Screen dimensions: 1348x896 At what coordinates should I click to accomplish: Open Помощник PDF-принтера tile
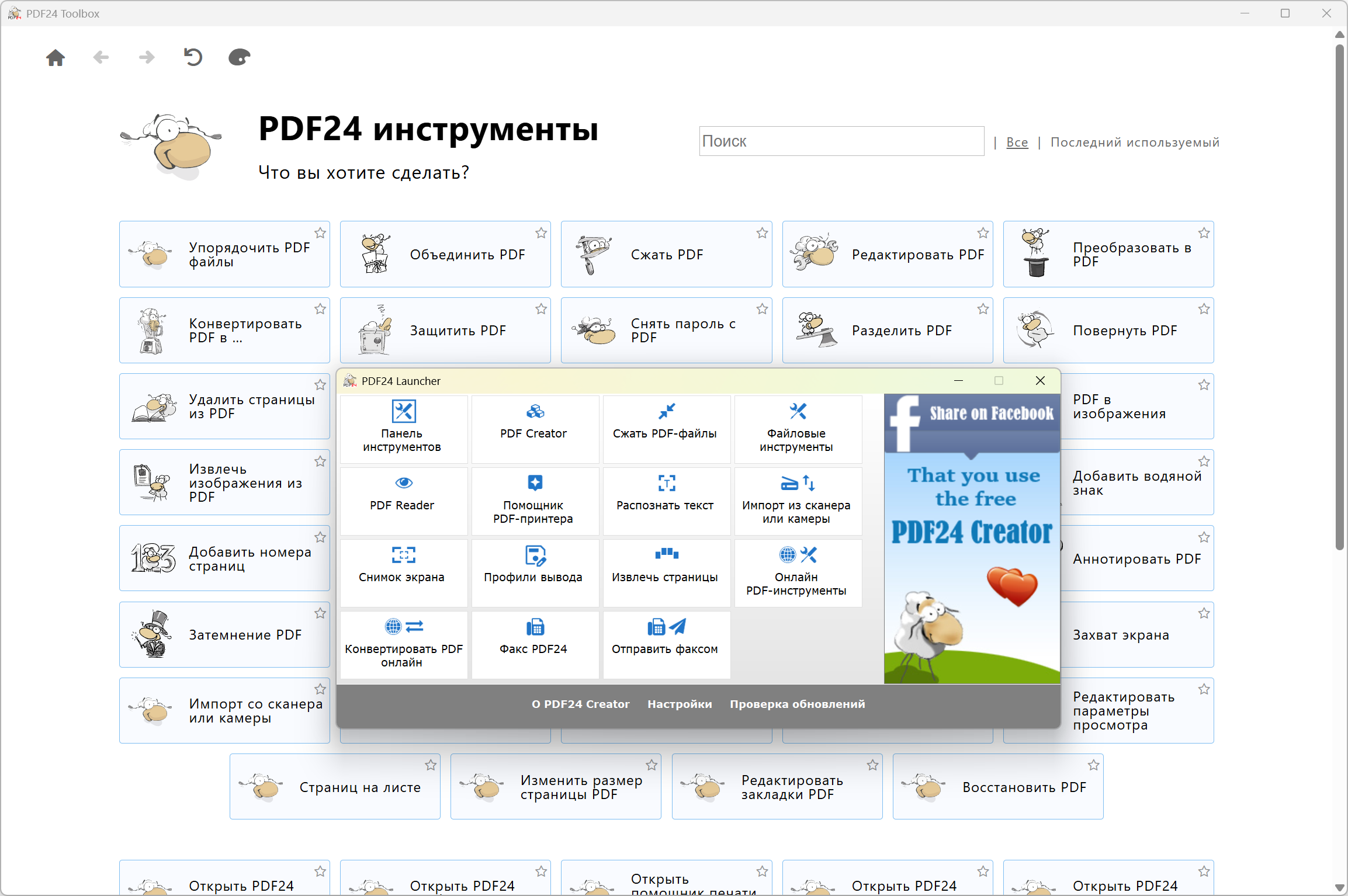535,501
